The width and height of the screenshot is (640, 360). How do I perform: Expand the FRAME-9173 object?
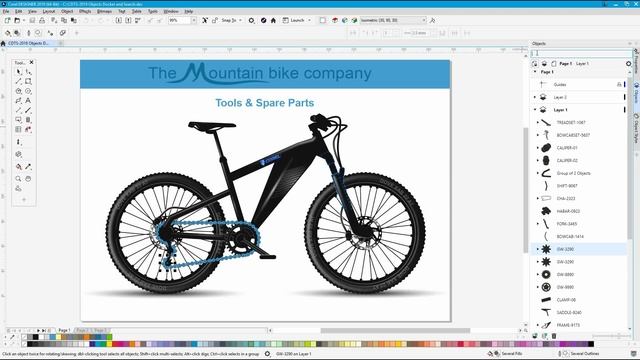[538, 325]
